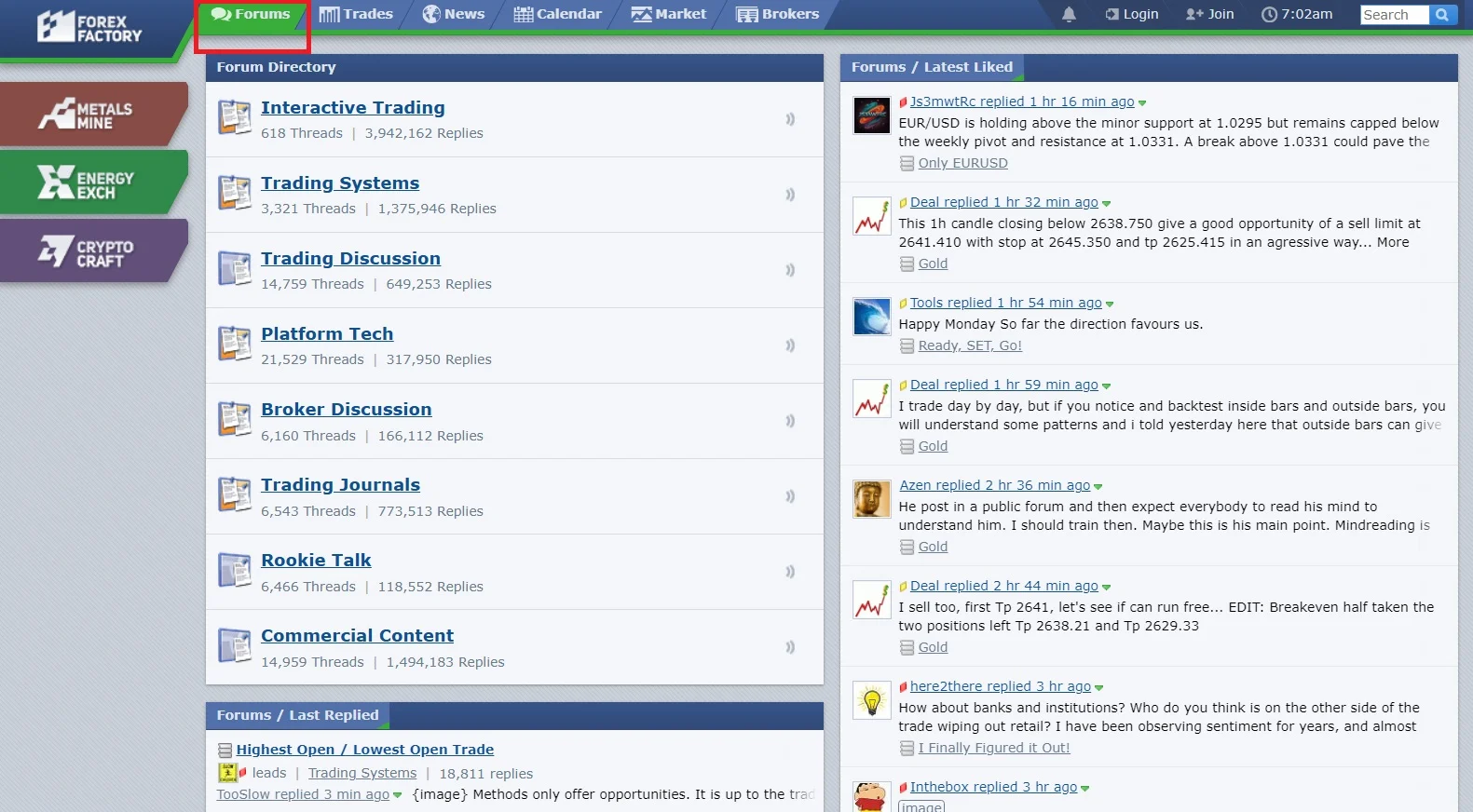
Task: Open the Interactive Trading forum link
Action: pyautogui.click(x=353, y=108)
